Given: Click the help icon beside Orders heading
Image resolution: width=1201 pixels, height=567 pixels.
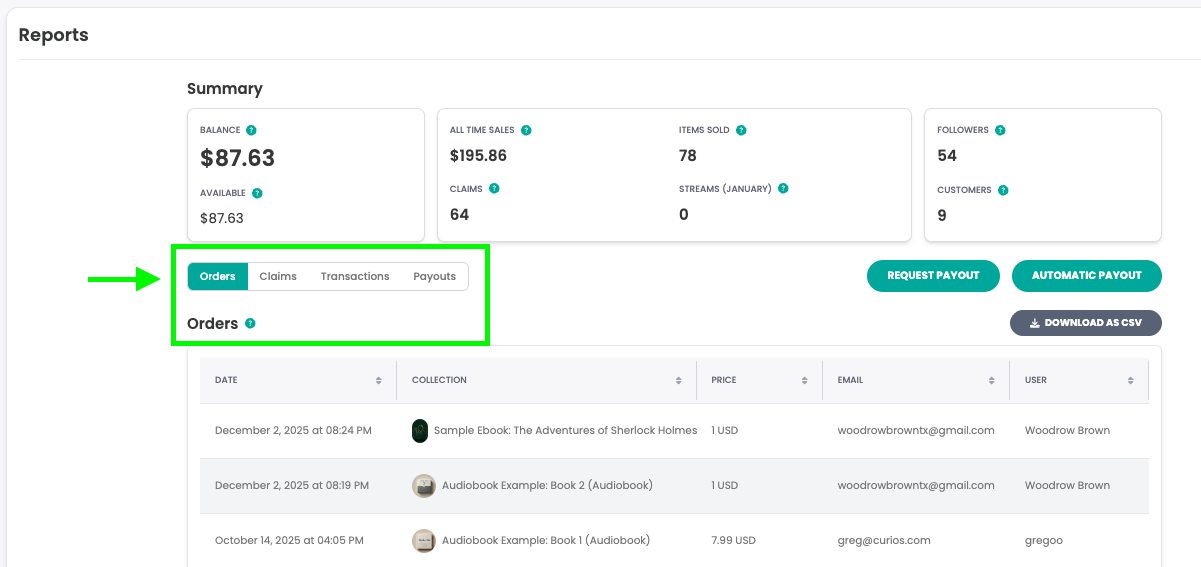Looking at the screenshot, I should point(250,324).
